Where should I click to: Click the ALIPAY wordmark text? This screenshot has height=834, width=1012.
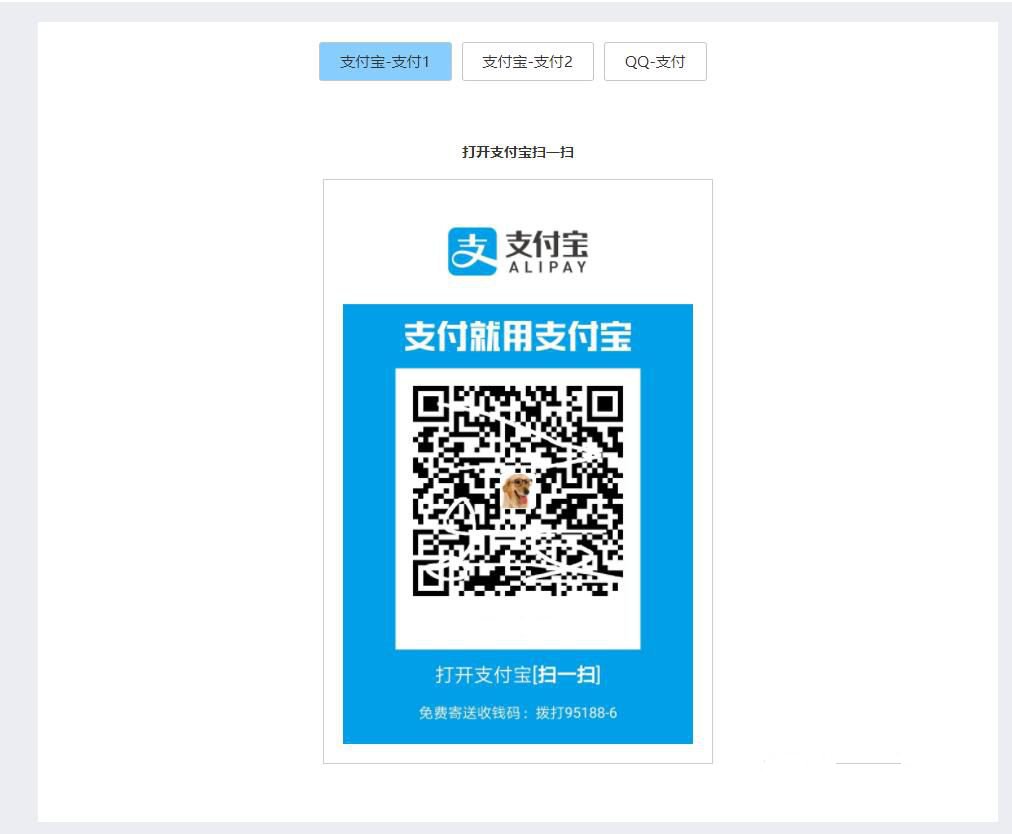547,265
